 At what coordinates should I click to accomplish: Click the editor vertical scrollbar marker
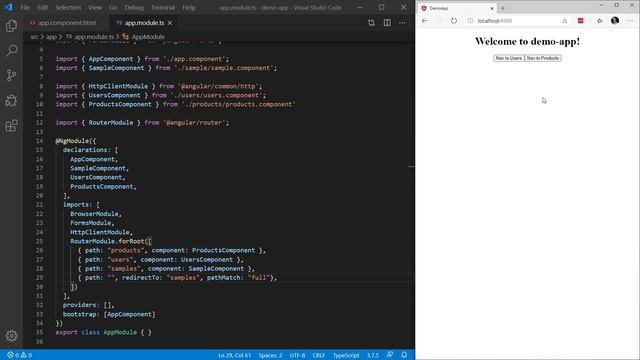pyautogui.click(x=411, y=166)
